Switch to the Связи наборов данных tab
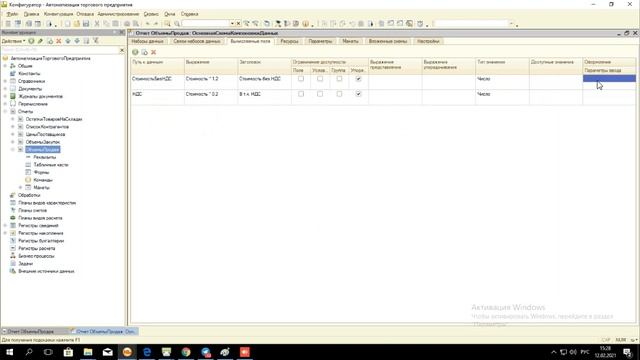 point(196,41)
